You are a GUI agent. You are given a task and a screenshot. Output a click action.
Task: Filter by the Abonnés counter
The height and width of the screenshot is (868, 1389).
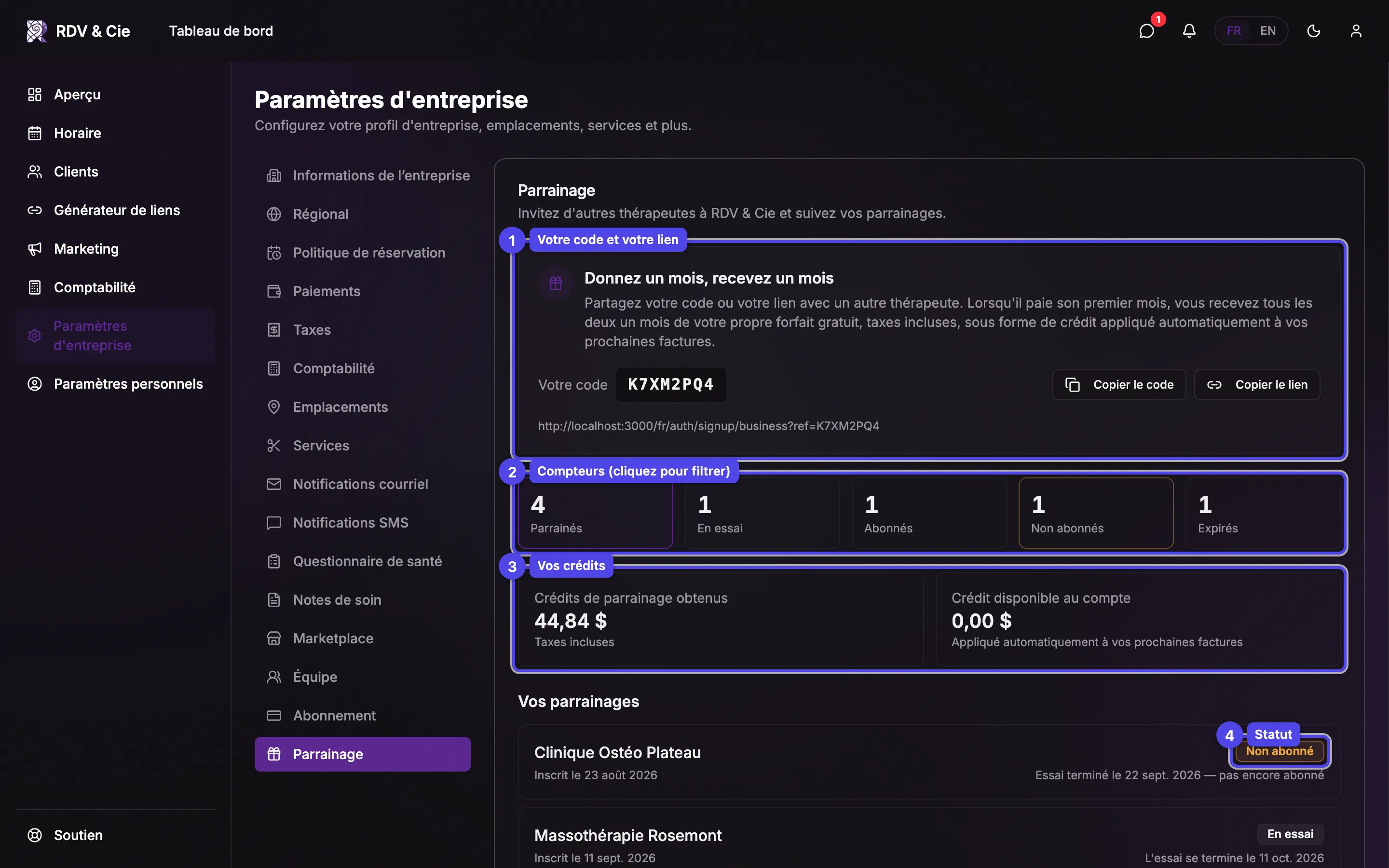click(929, 513)
